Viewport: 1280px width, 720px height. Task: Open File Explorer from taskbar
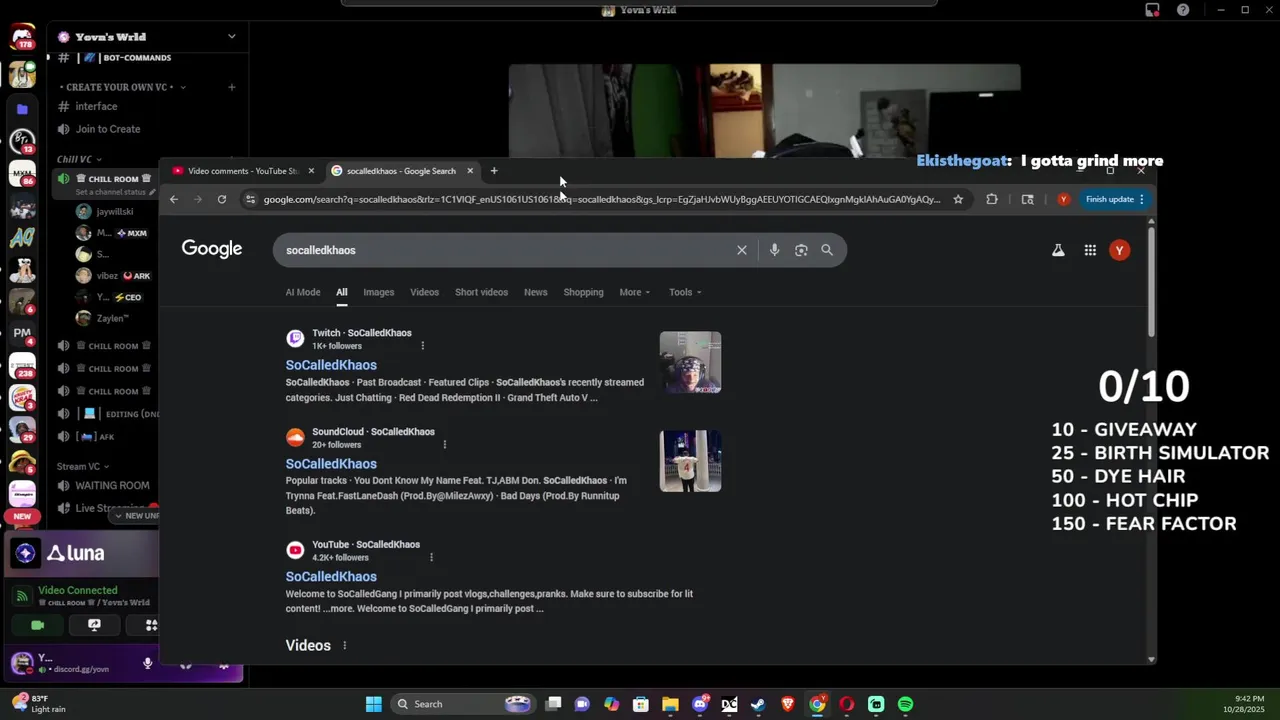coord(670,704)
